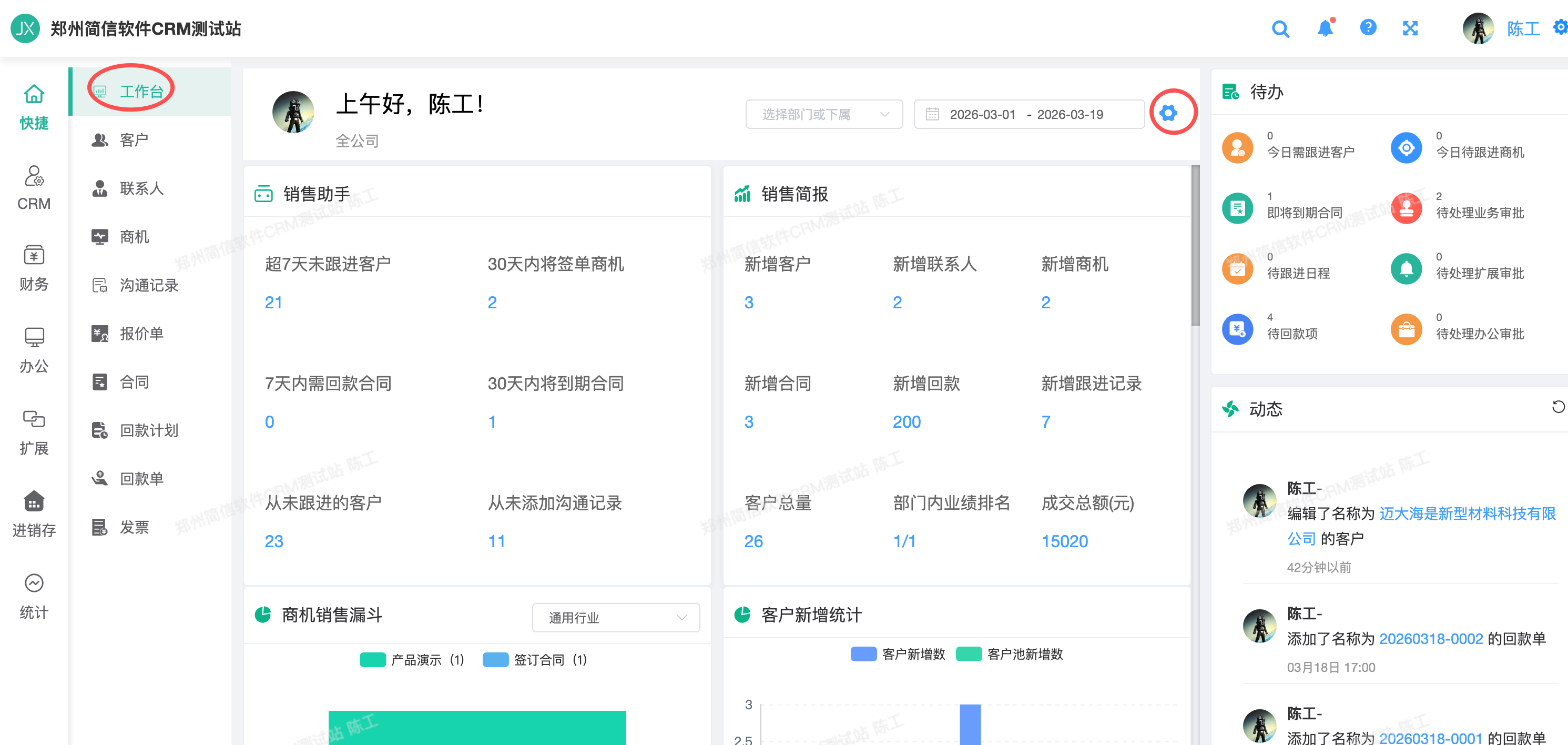Open 办公 office sidebar module
The height and width of the screenshot is (745, 1568).
[34, 350]
